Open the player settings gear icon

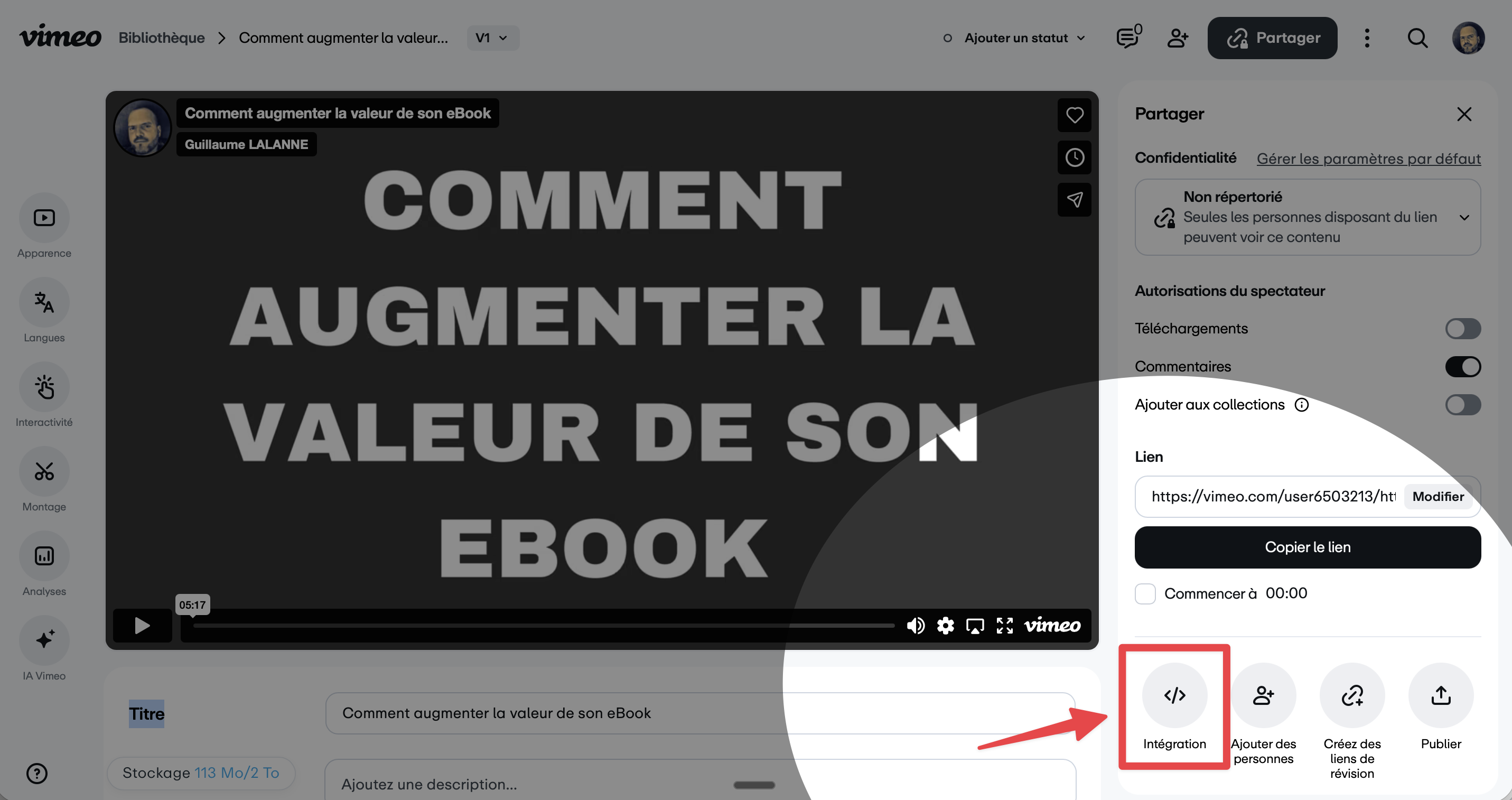click(945, 626)
